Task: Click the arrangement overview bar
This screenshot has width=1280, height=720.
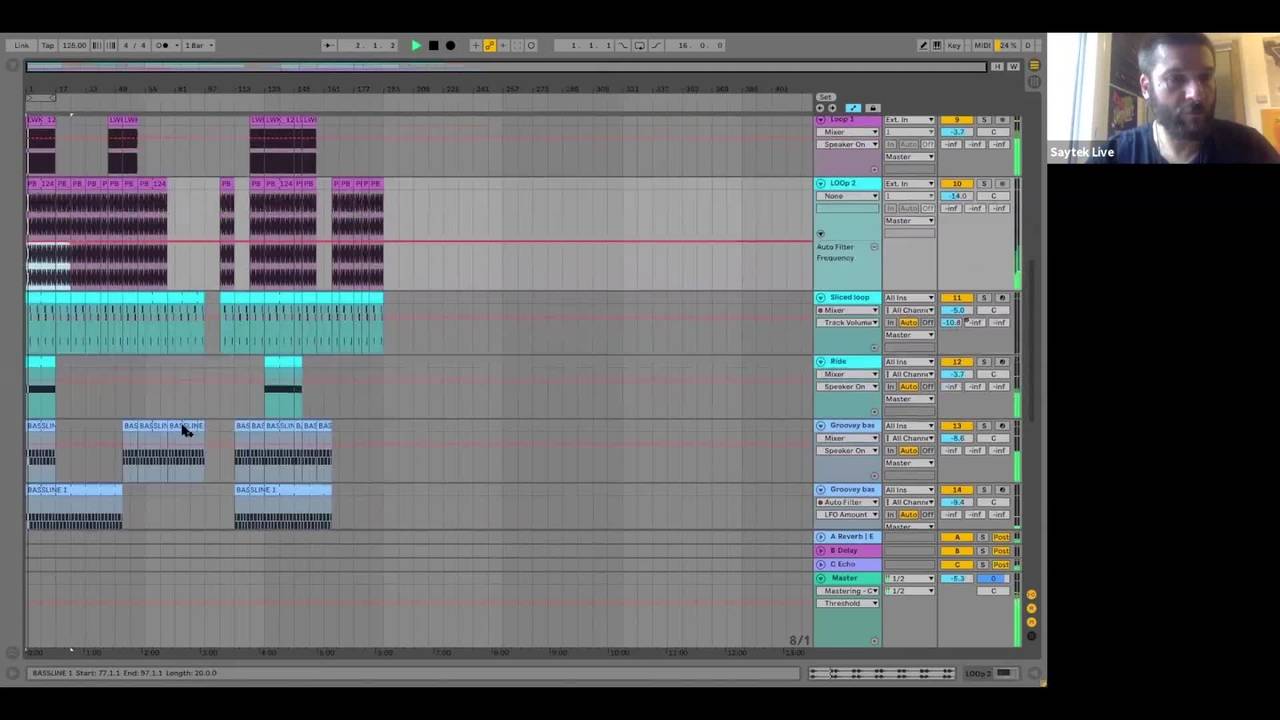Action: (506, 67)
